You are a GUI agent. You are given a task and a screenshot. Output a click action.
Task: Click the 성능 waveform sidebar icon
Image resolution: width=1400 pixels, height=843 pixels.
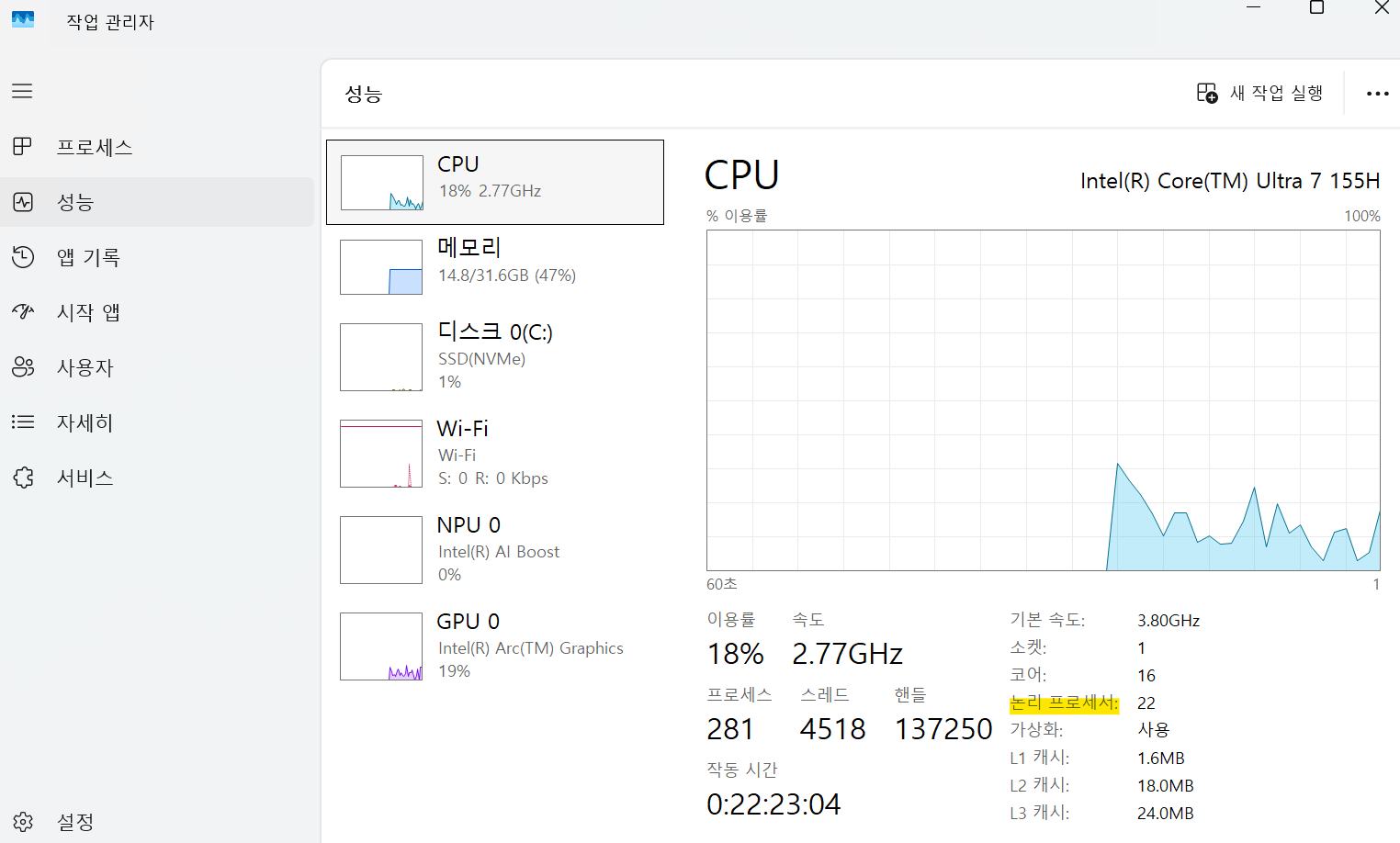pyautogui.click(x=23, y=201)
